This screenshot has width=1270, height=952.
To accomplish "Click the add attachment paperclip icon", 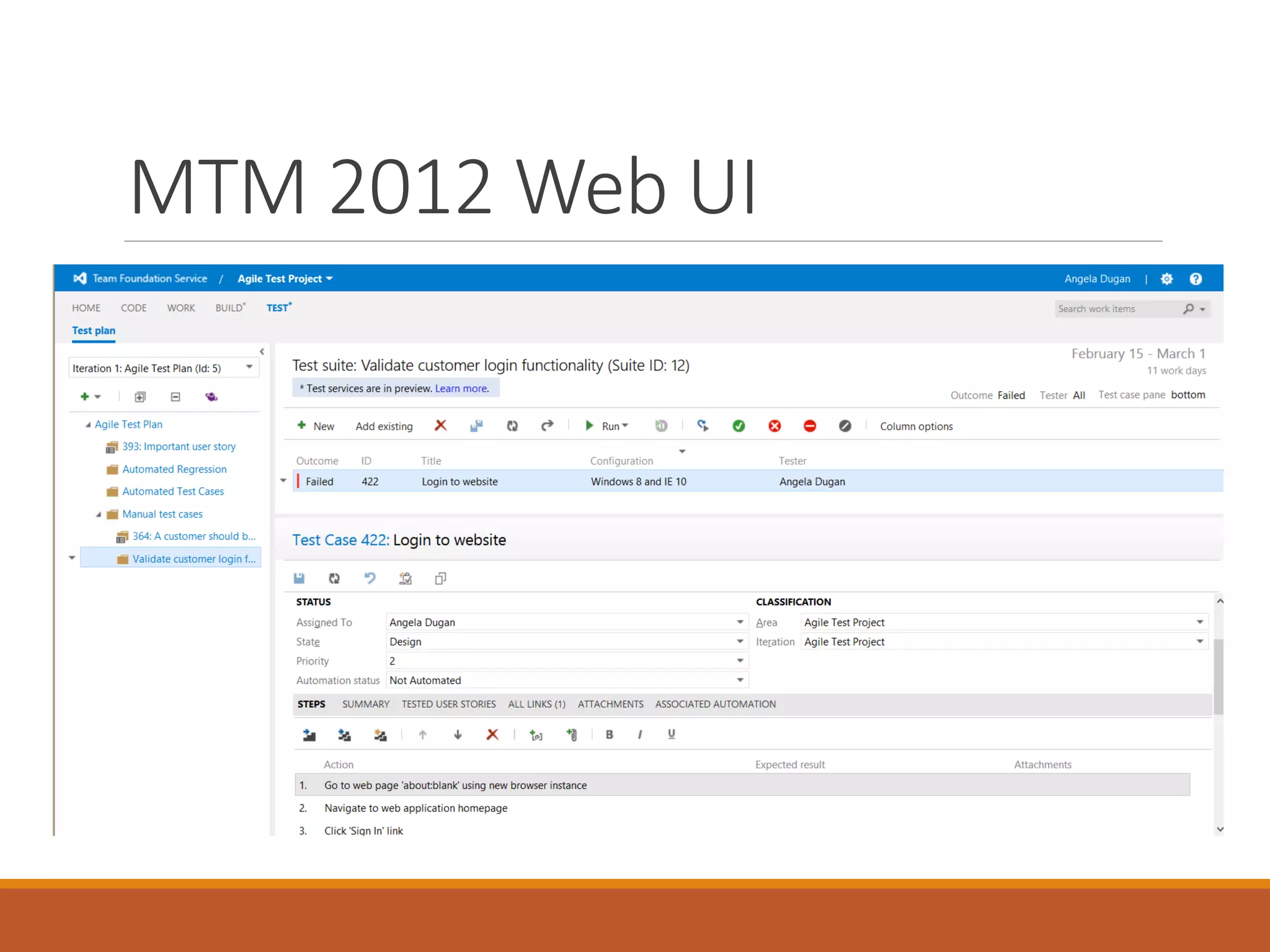I will point(572,735).
